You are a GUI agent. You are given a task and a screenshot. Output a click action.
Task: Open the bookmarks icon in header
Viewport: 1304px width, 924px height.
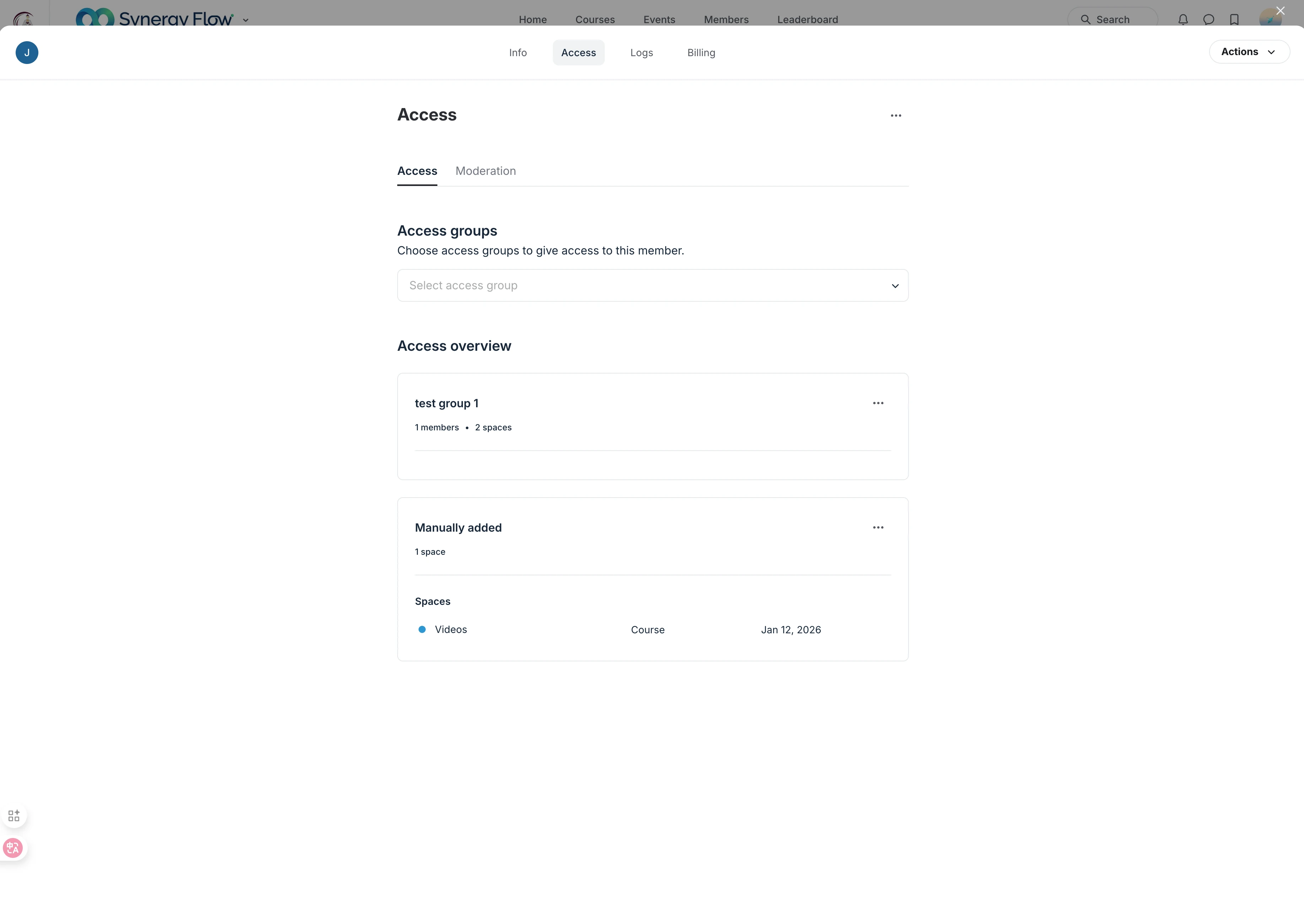1234,19
